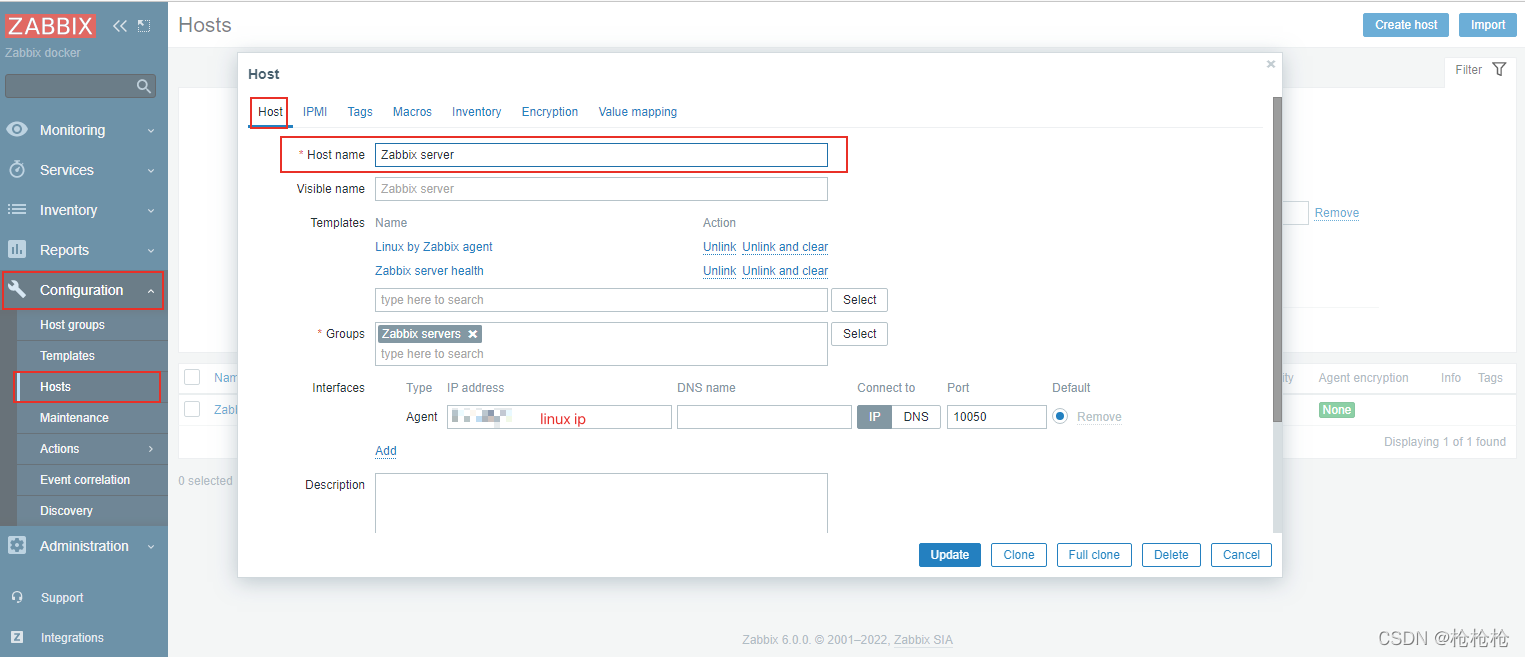
Task: Open the Macros tab
Action: coord(412,112)
